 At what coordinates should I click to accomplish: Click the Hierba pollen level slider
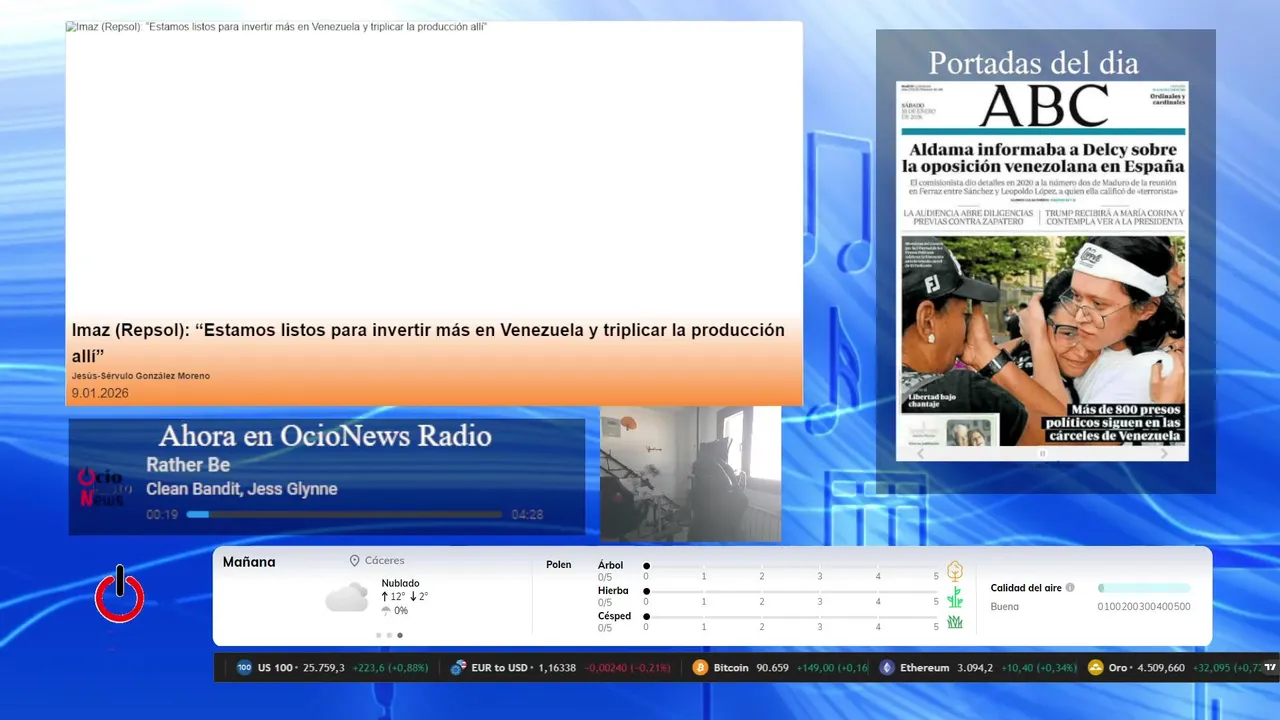click(x=792, y=592)
